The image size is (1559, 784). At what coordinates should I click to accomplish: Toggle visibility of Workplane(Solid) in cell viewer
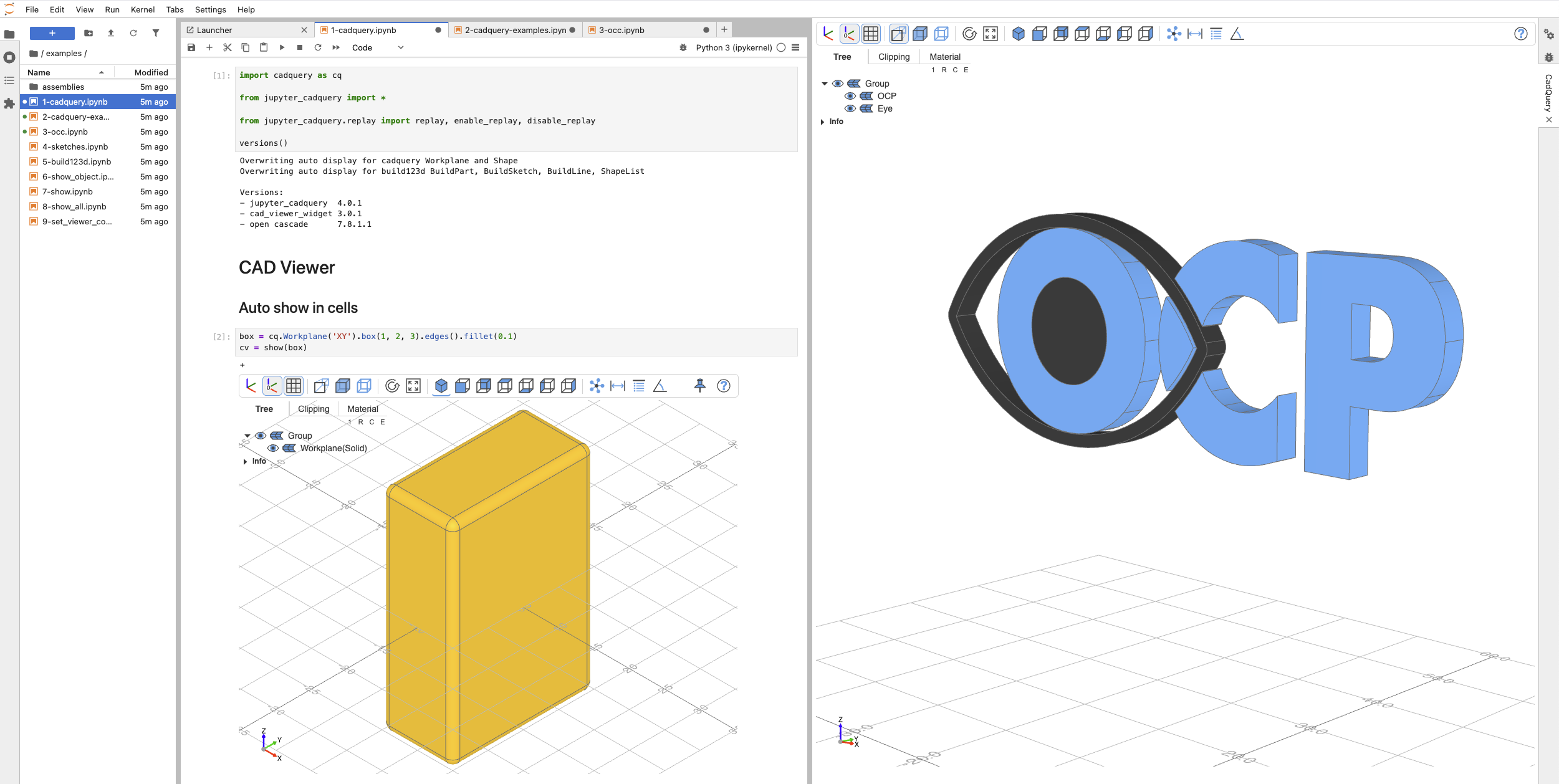coord(273,448)
